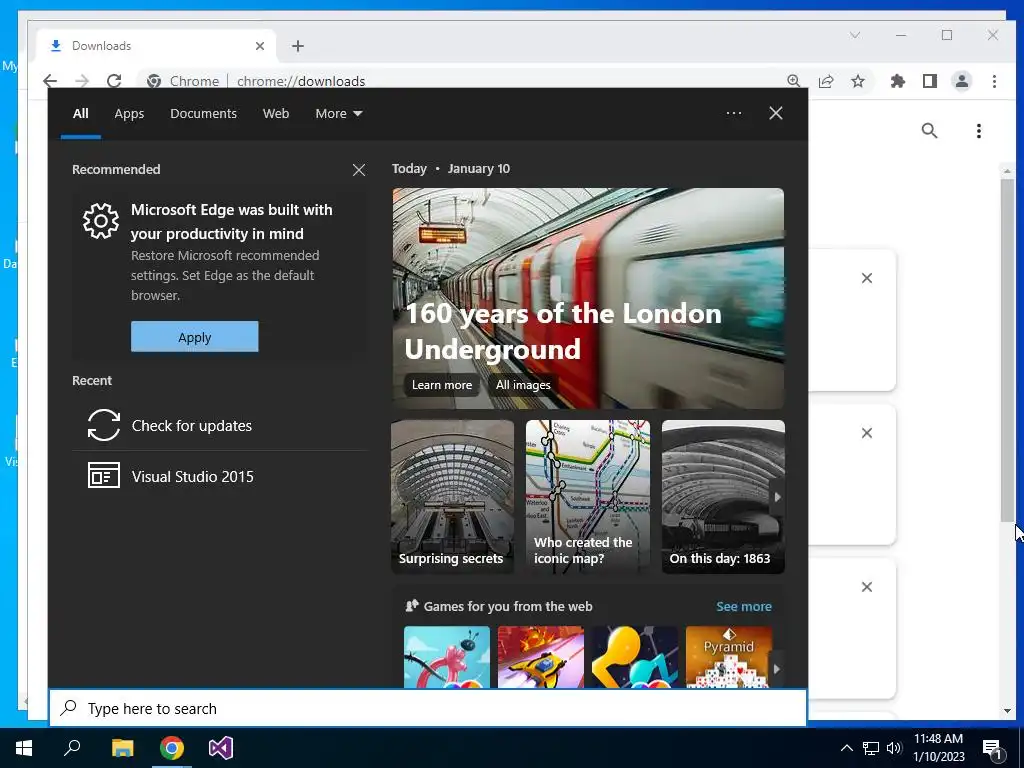Open the Surprising secrets thumbnail
This screenshot has height=768, width=1024.
tap(453, 497)
